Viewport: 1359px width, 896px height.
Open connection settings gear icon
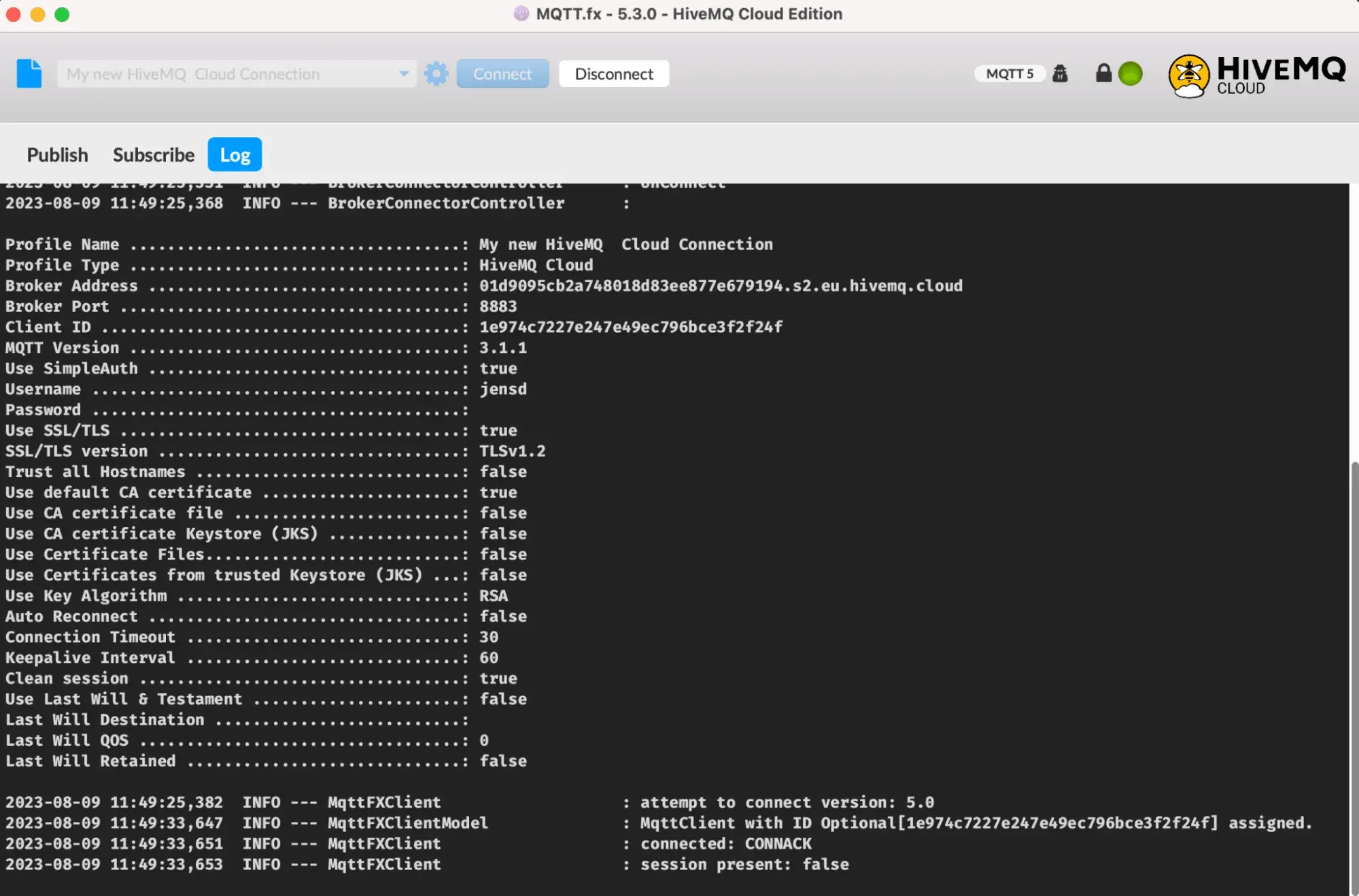tap(436, 73)
